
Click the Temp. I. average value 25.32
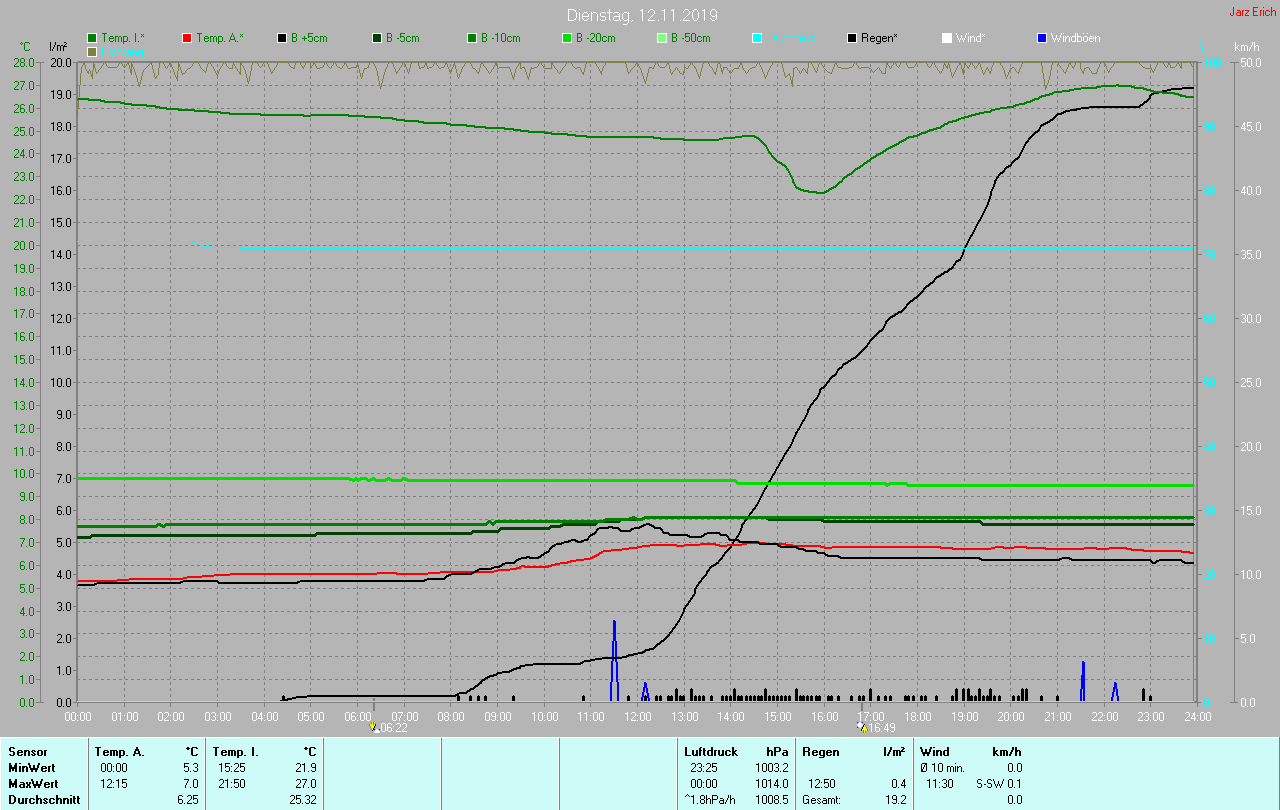coord(302,800)
